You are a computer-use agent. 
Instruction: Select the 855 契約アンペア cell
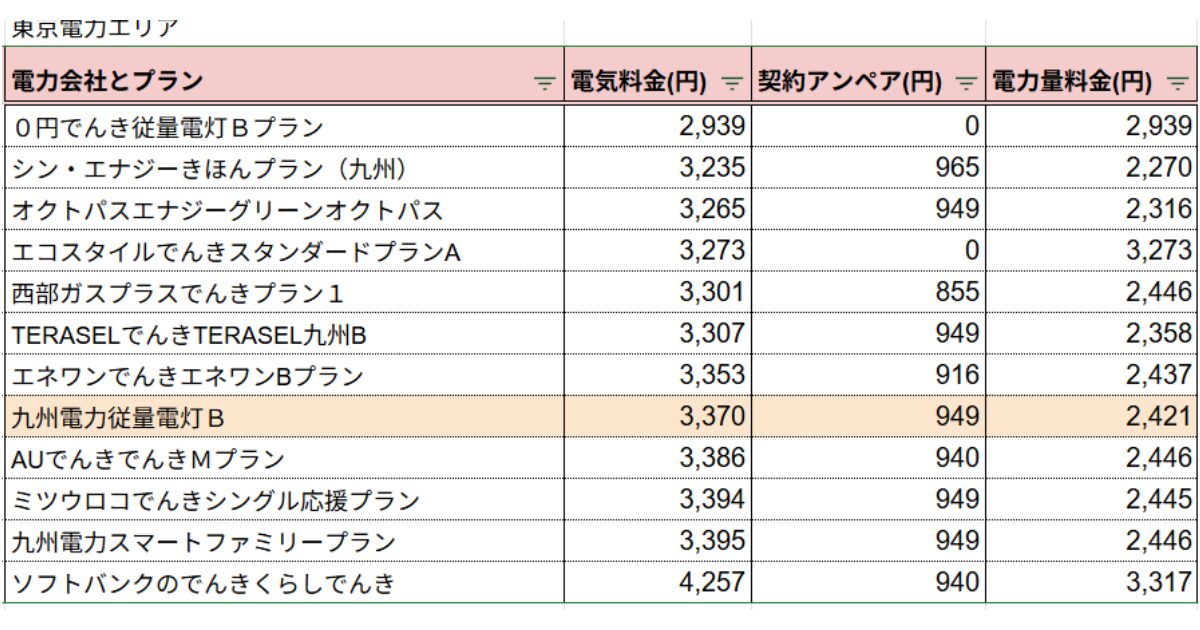coord(868,293)
